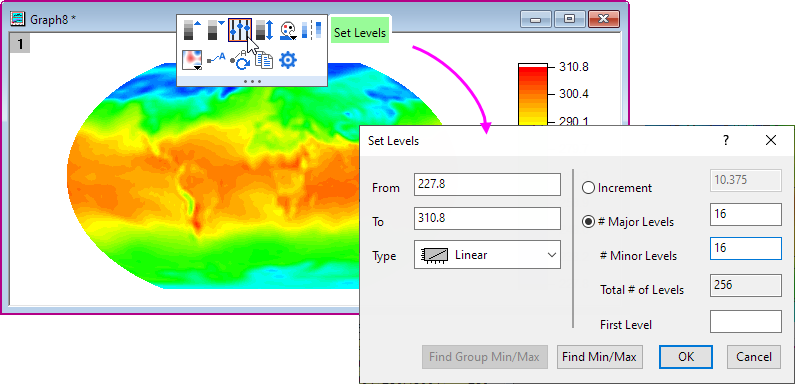Open the color palette dropdown icon
This screenshot has width=800, height=390.
pos(288,30)
